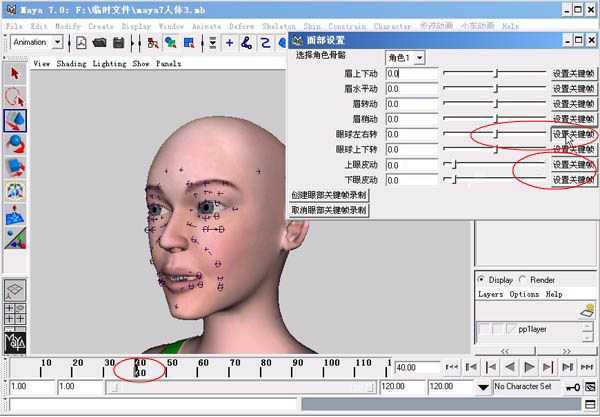This screenshot has width=600, height=417.
Task: Open a scene with the folder icon
Action: pyautogui.click(x=99, y=42)
